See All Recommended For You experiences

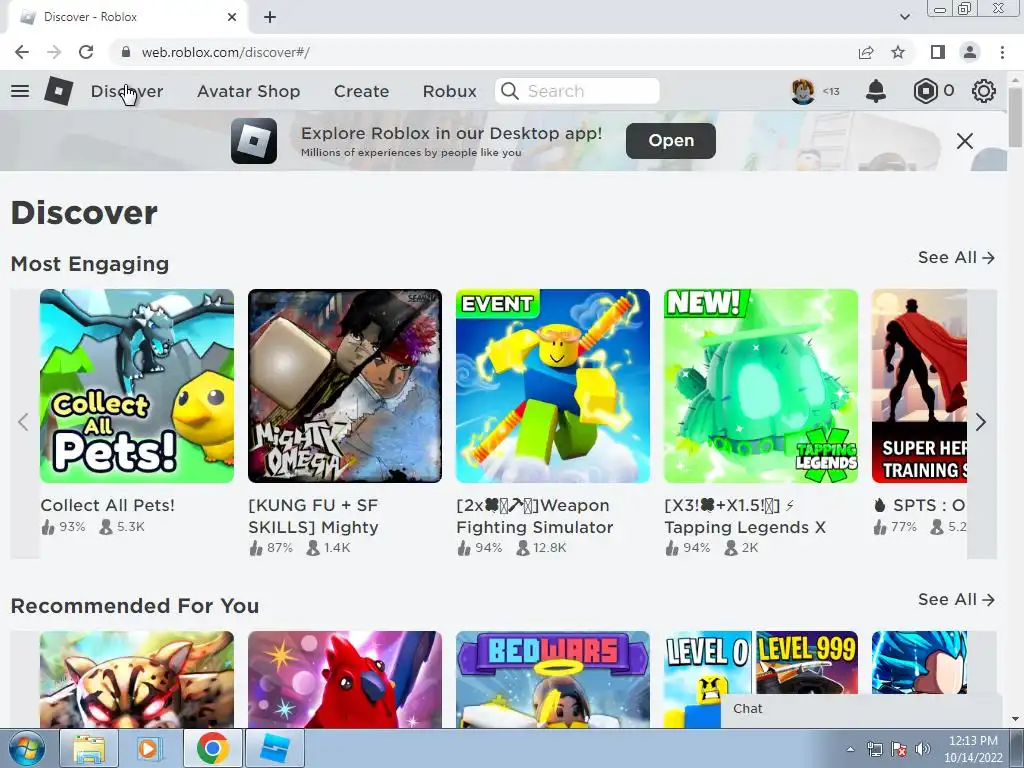click(956, 600)
